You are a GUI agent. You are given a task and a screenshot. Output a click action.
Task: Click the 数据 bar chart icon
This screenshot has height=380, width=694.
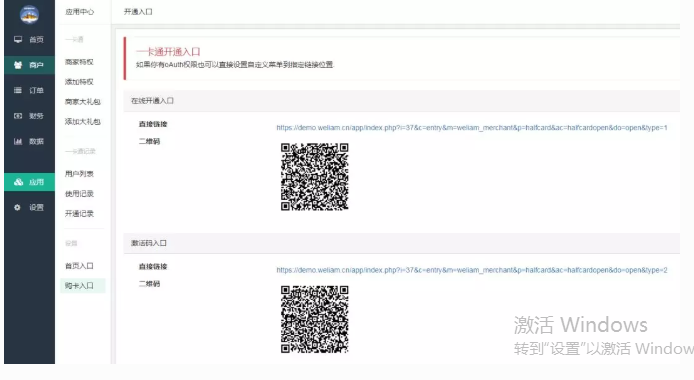[x=18, y=141]
